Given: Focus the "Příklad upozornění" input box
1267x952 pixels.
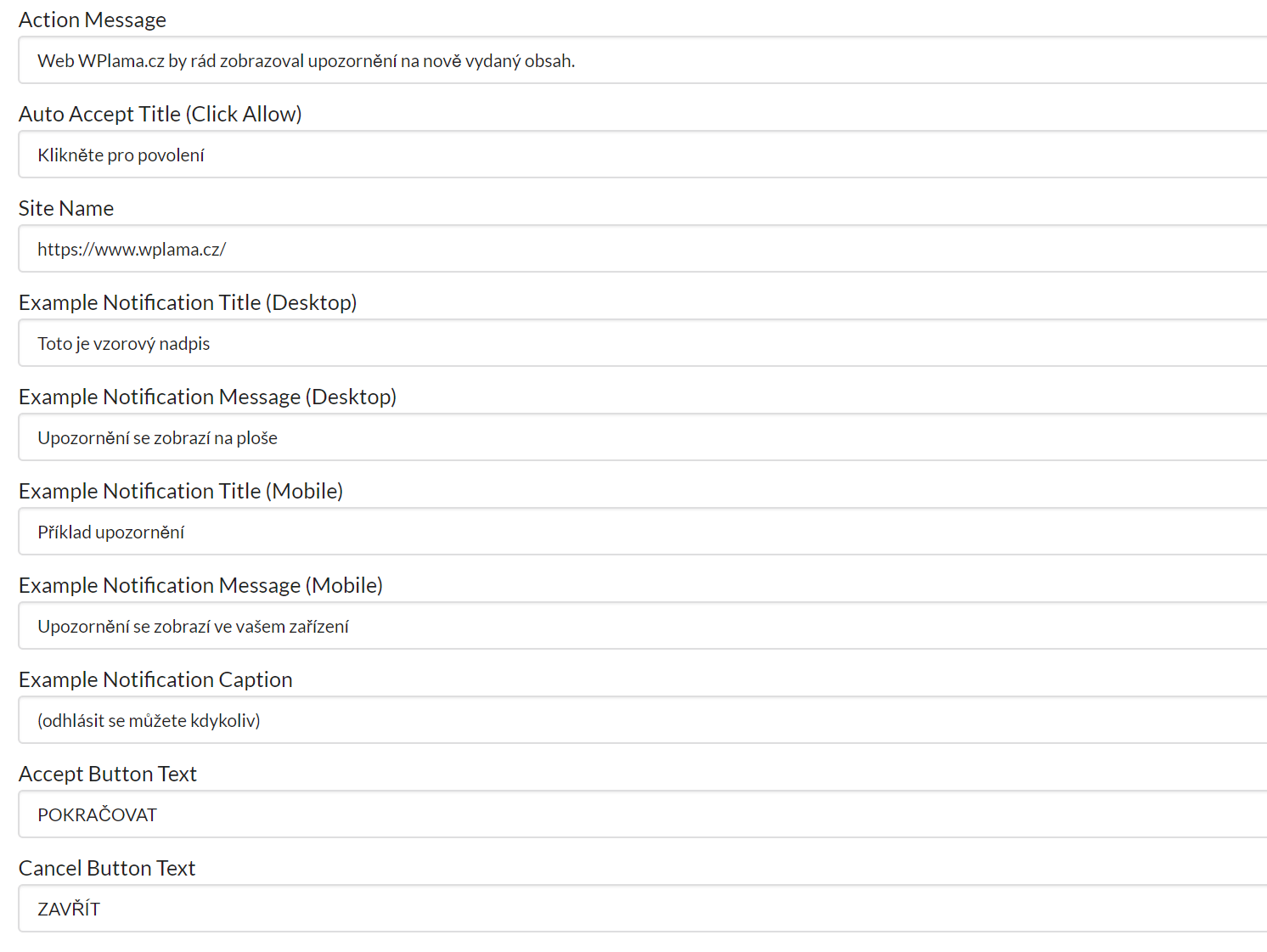Looking at the screenshot, I should tap(643, 532).
